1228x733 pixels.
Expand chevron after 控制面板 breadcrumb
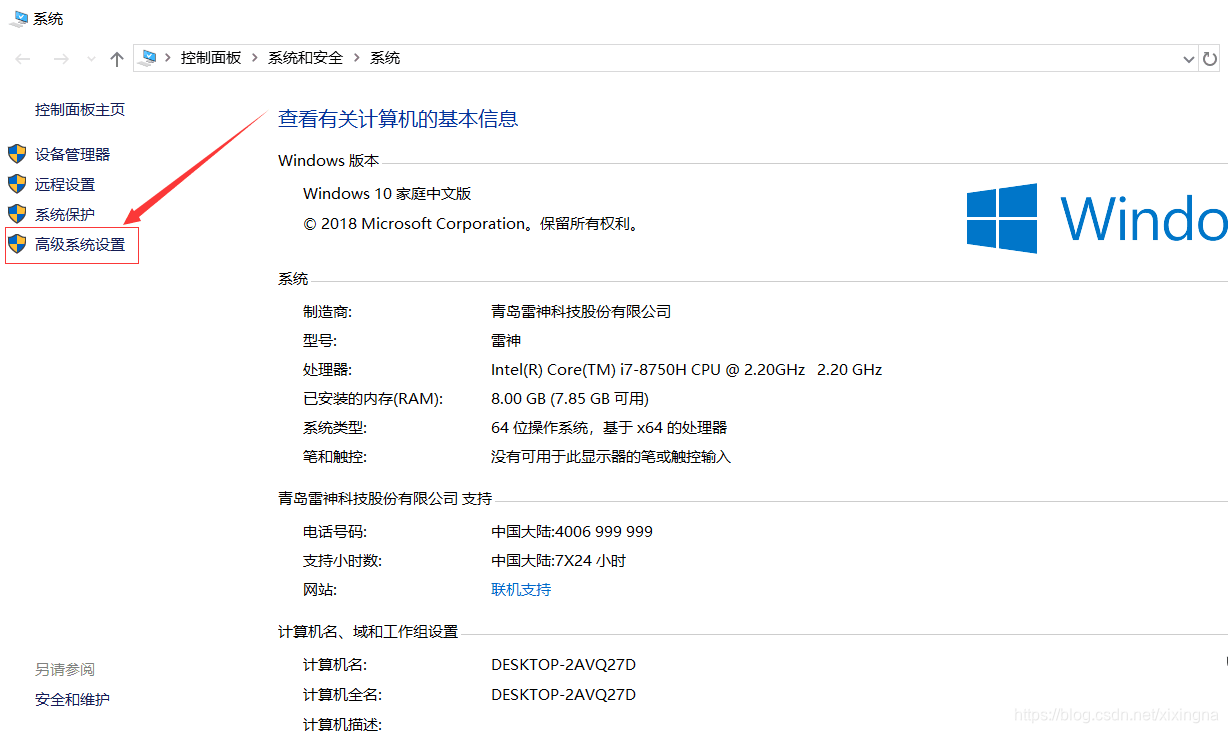(x=255, y=58)
